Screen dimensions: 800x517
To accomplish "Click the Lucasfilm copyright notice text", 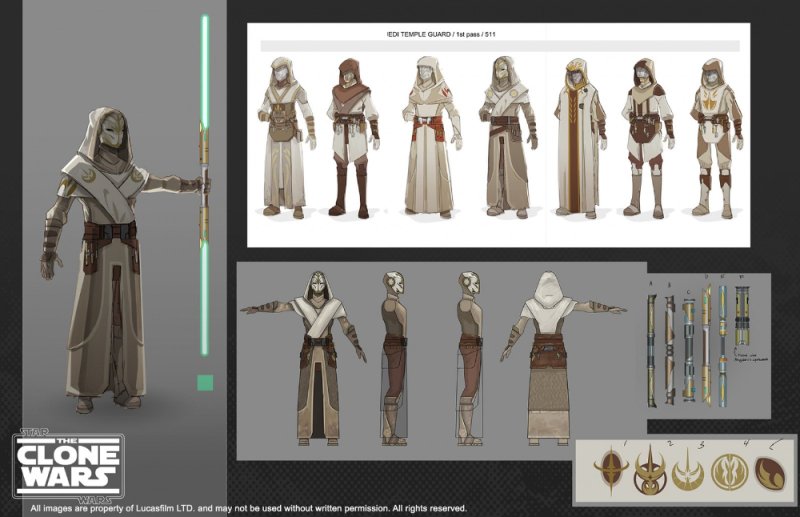I will click(x=248, y=508).
